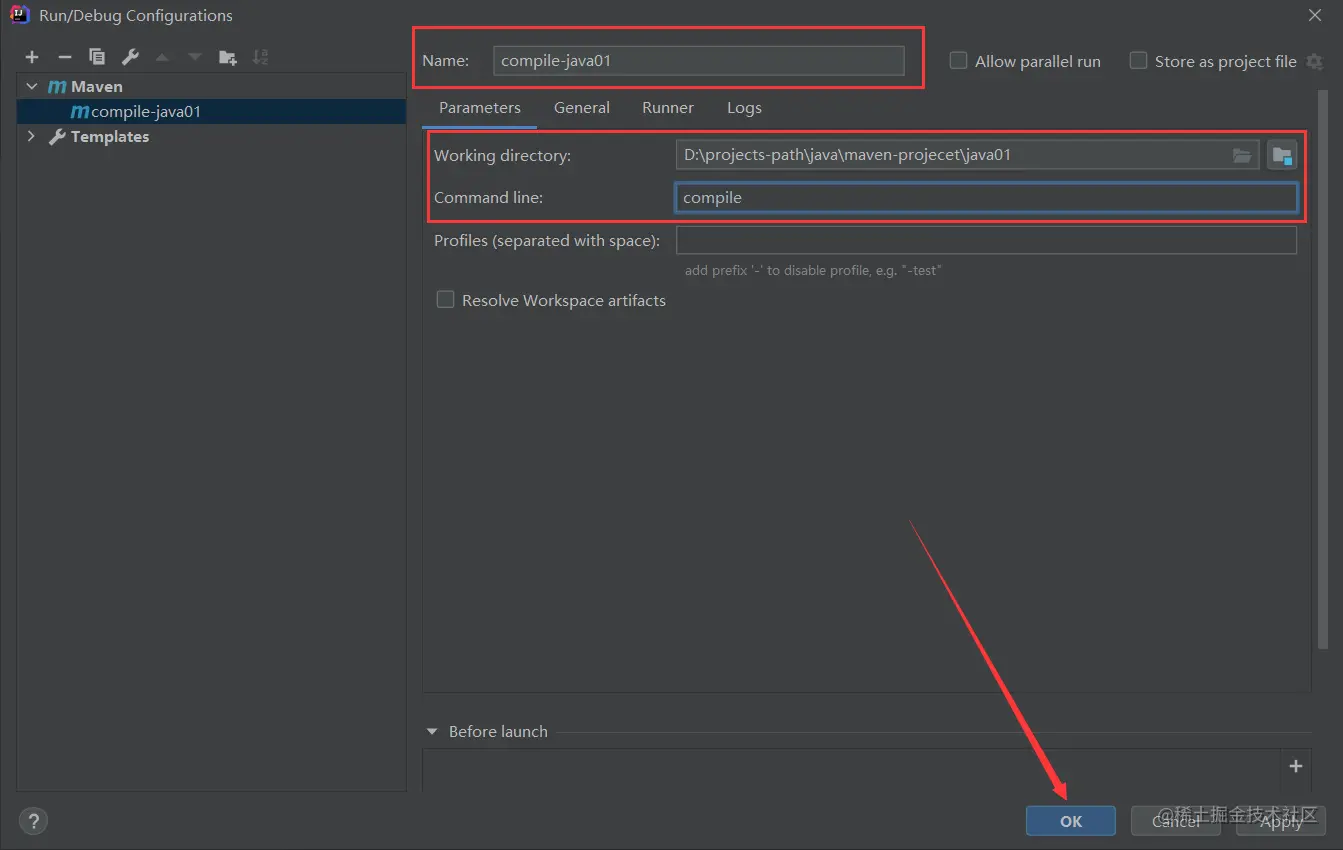The image size is (1343, 850).
Task: Toggle Resolve Workspace artifacts checkbox
Action: (x=445, y=299)
